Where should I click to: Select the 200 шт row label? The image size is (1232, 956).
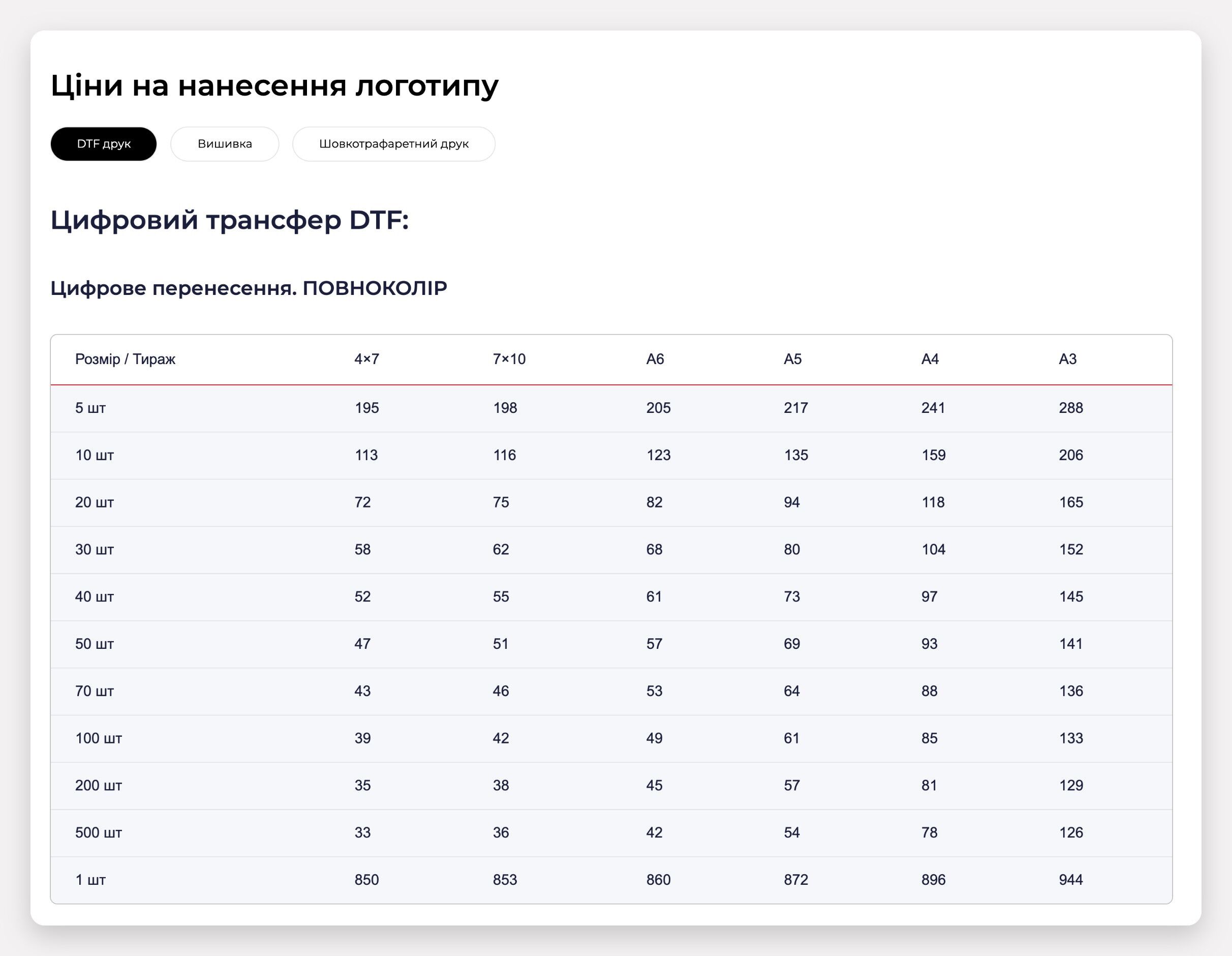(x=98, y=786)
